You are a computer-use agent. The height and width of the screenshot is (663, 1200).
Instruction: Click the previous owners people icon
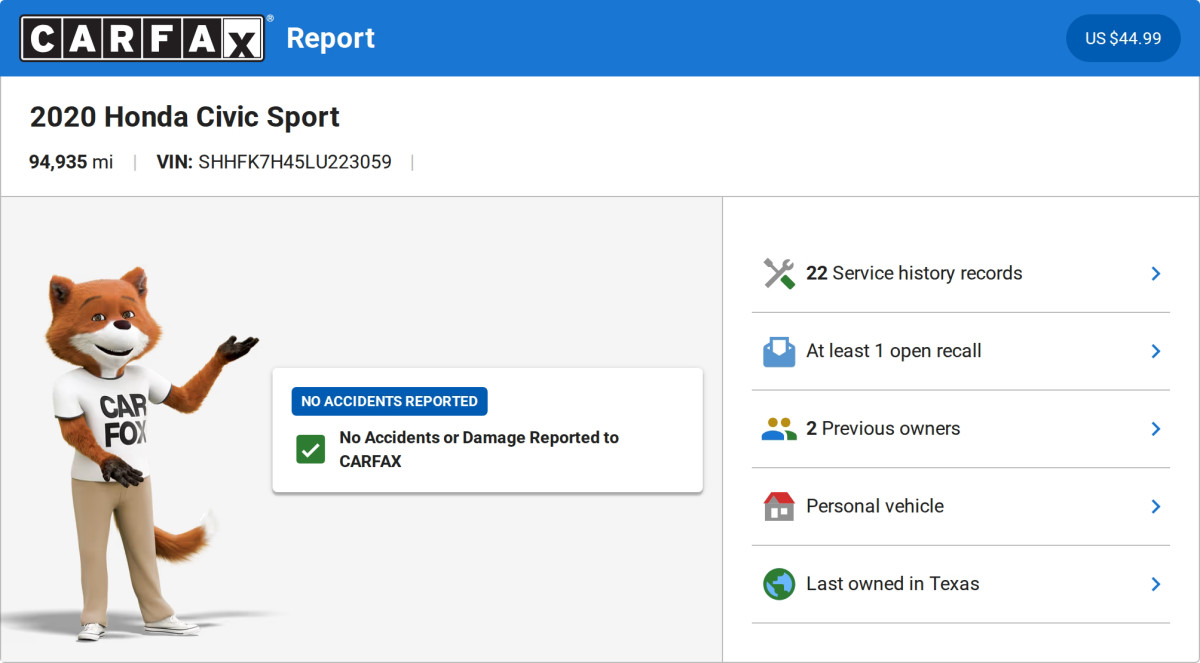click(x=778, y=429)
